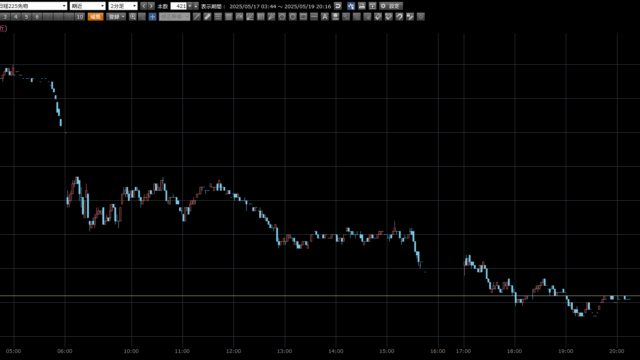Select the trend line drawing tool
Screen dimensions: 640x360
[x=197, y=17]
